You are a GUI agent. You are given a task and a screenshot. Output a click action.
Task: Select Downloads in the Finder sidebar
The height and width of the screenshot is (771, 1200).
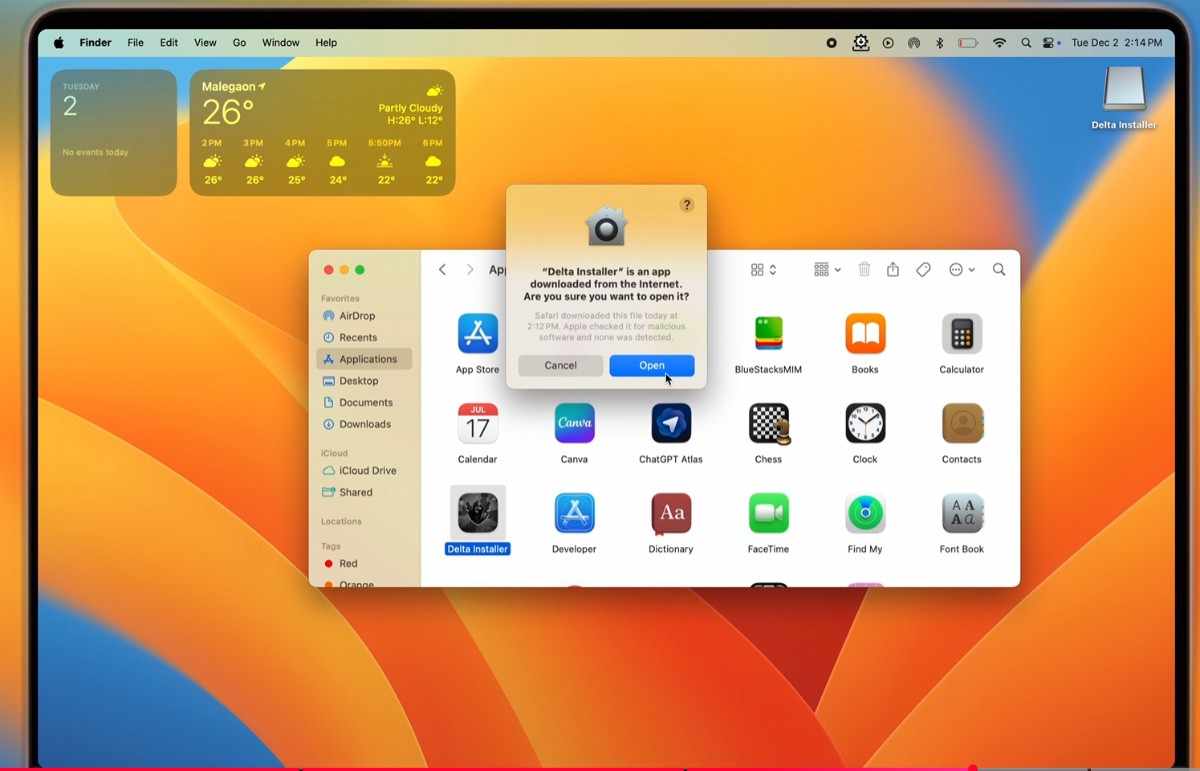pyautogui.click(x=364, y=424)
